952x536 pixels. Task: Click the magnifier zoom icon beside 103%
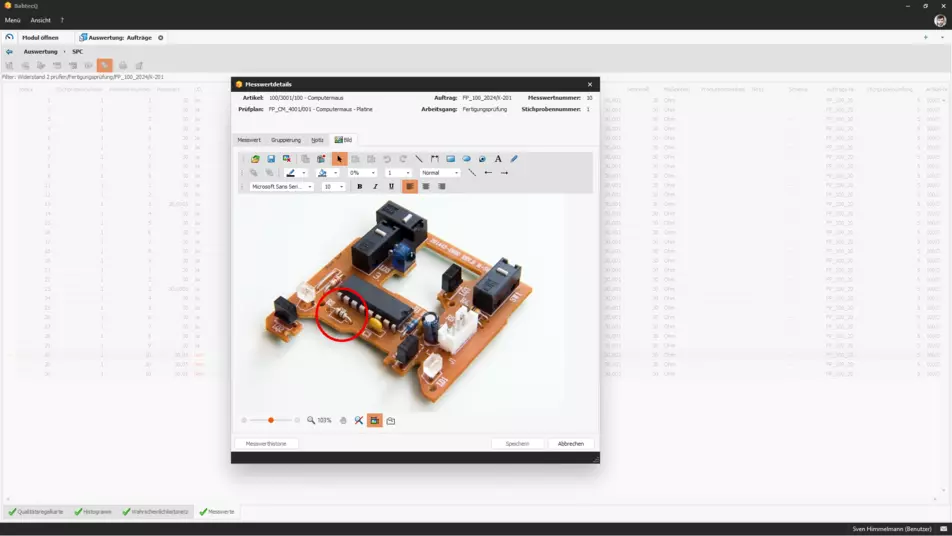[x=311, y=420]
